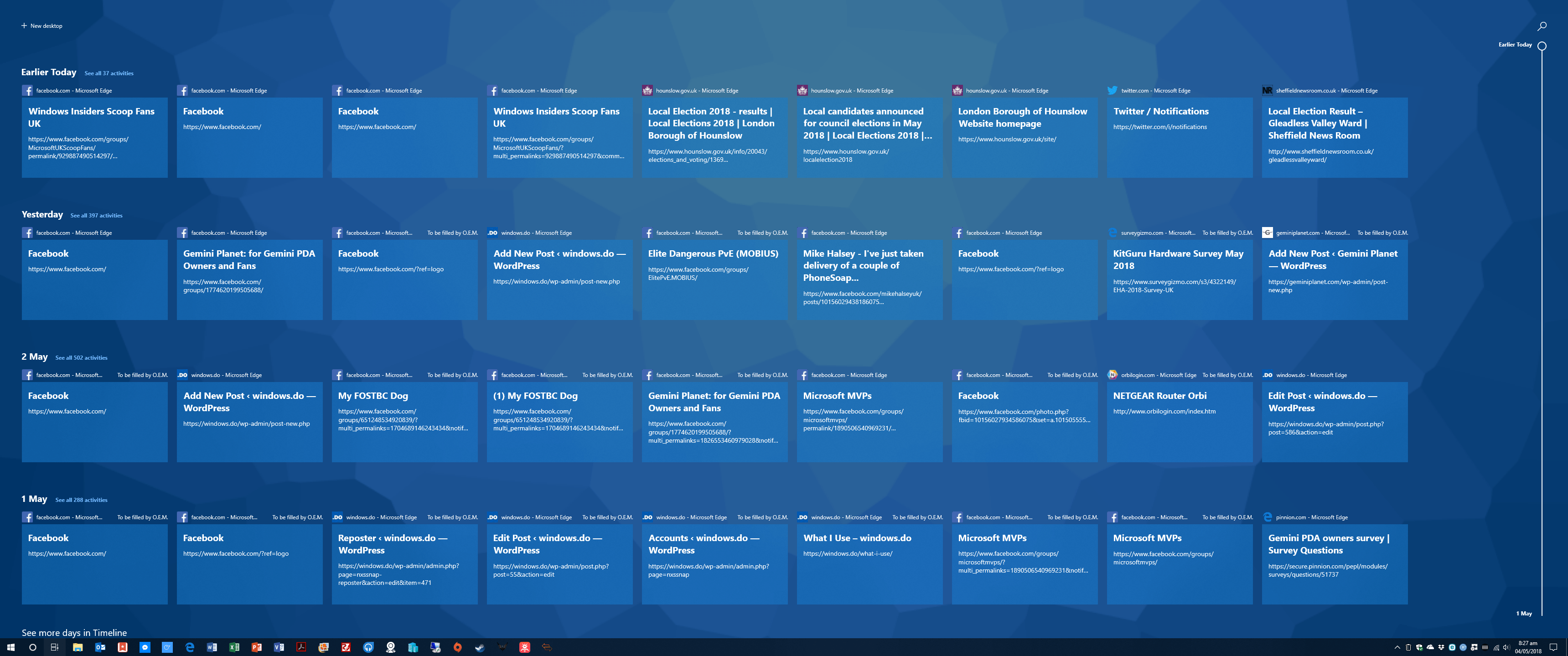
Task: Select Earlier Today marker on timeline scrollbar
Action: coord(1542,46)
